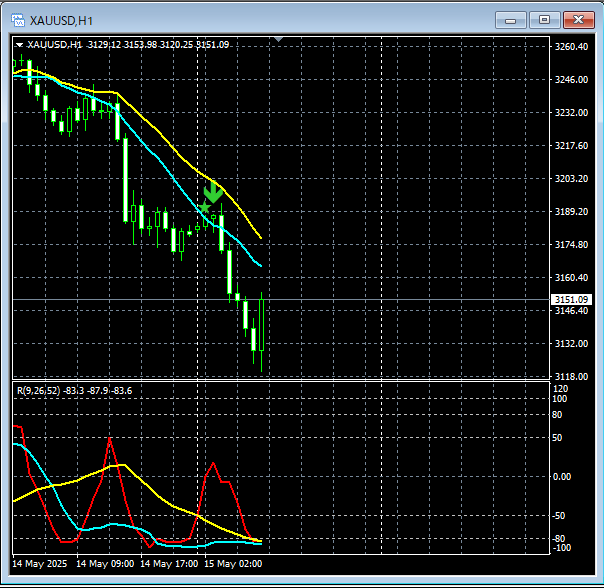Screen dimensions: 604x588
Task: Click the green down arrow sell signal
Action: (x=213, y=193)
